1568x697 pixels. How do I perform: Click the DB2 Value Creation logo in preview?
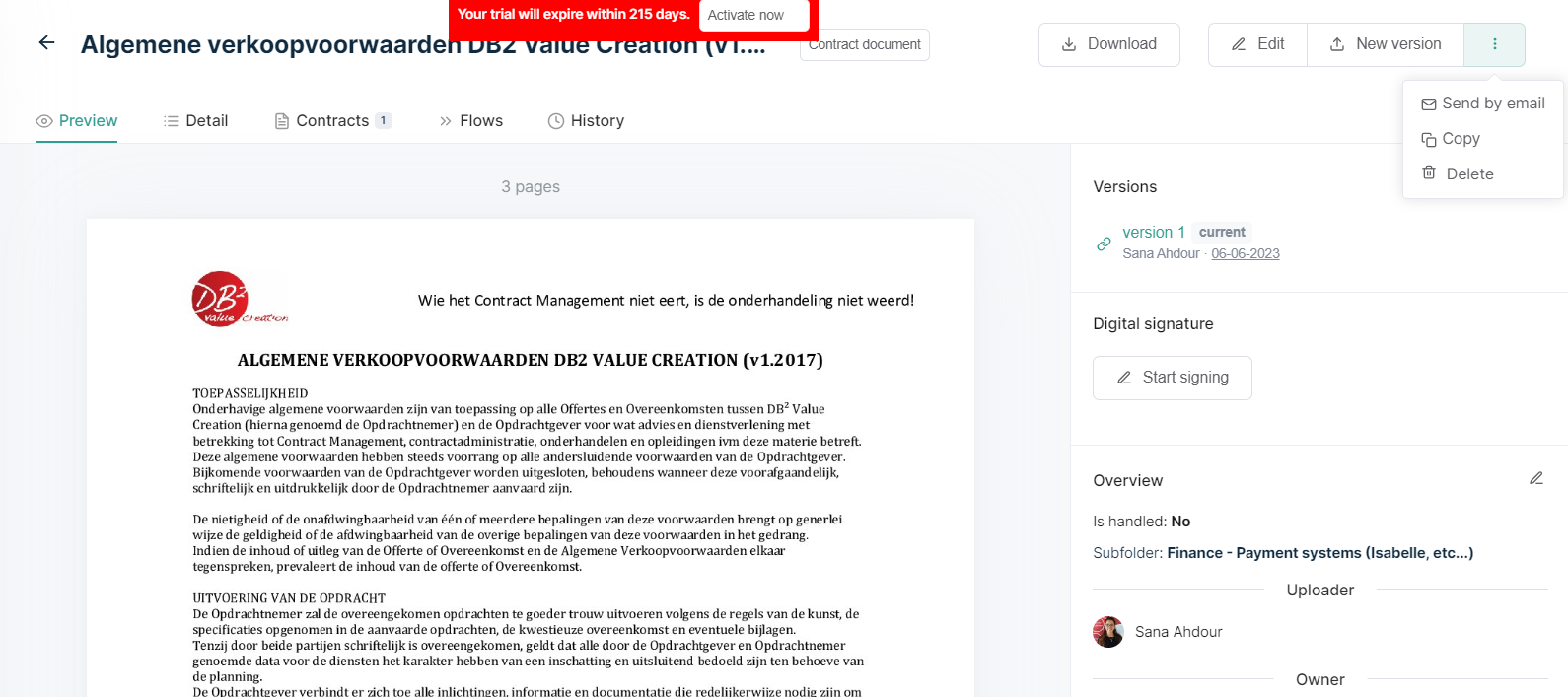[240, 299]
